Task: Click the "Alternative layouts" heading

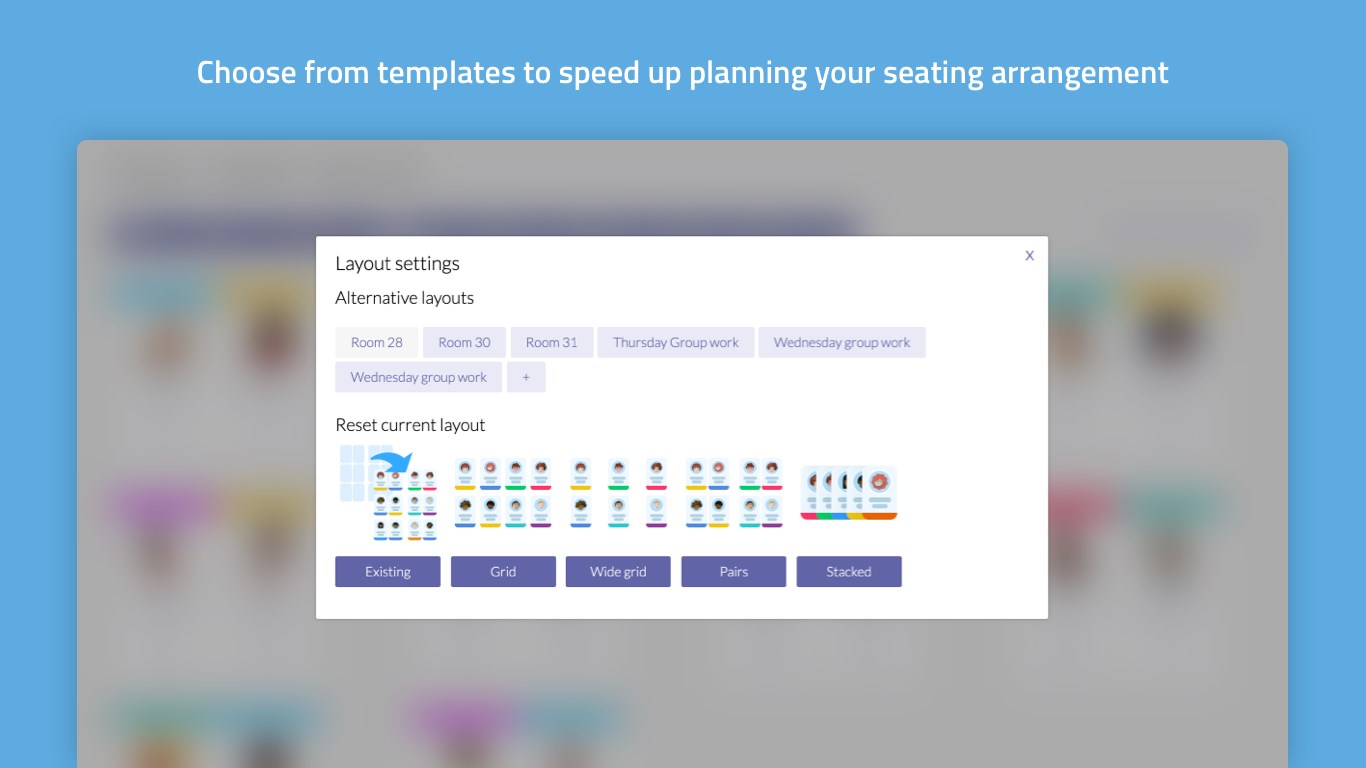Action: tap(405, 298)
